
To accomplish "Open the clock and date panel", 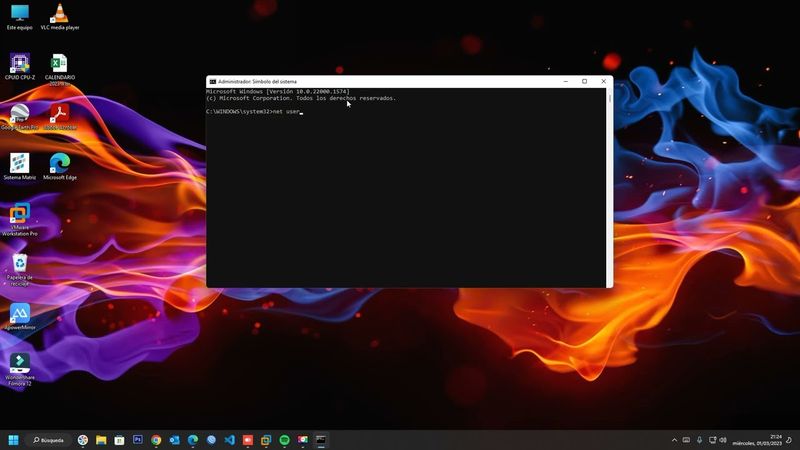I will [x=757, y=440].
